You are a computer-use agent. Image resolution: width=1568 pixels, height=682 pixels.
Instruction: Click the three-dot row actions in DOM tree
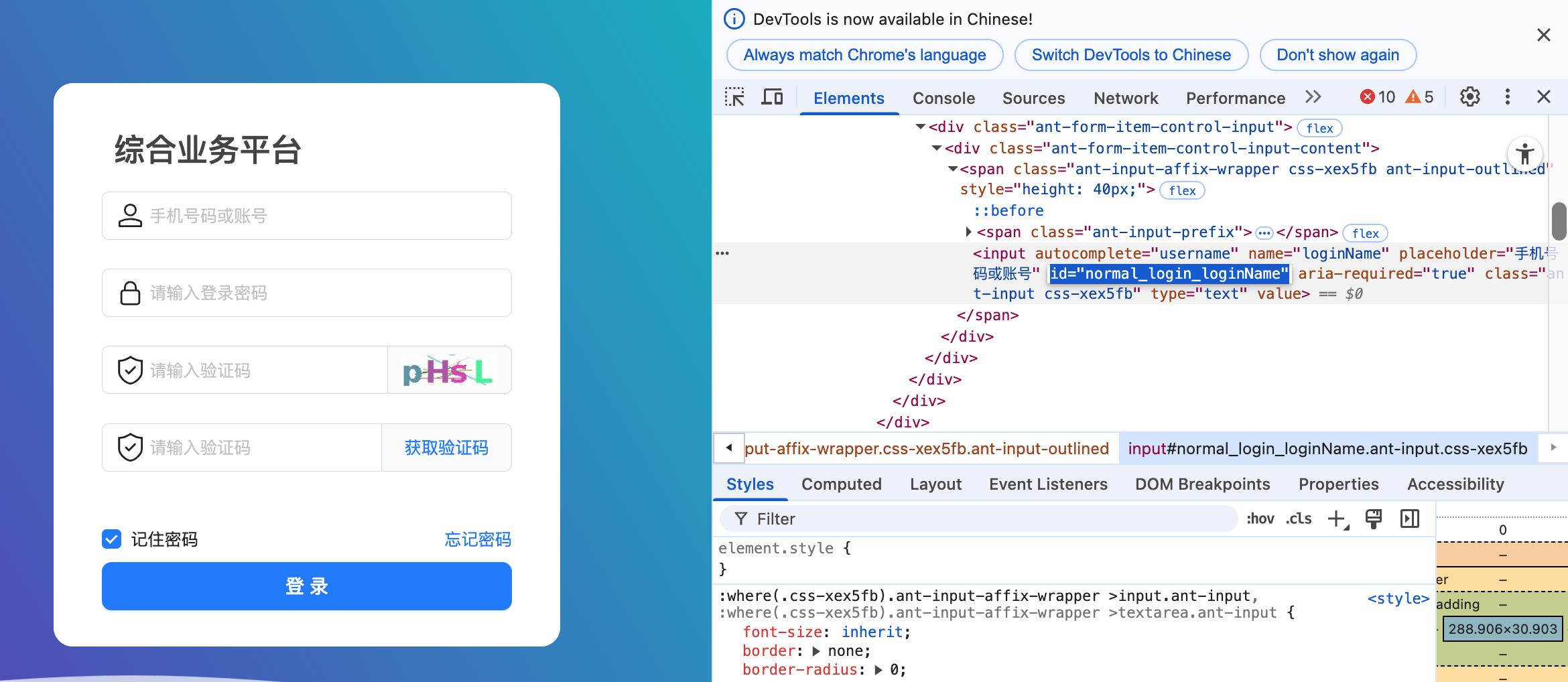(x=722, y=253)
